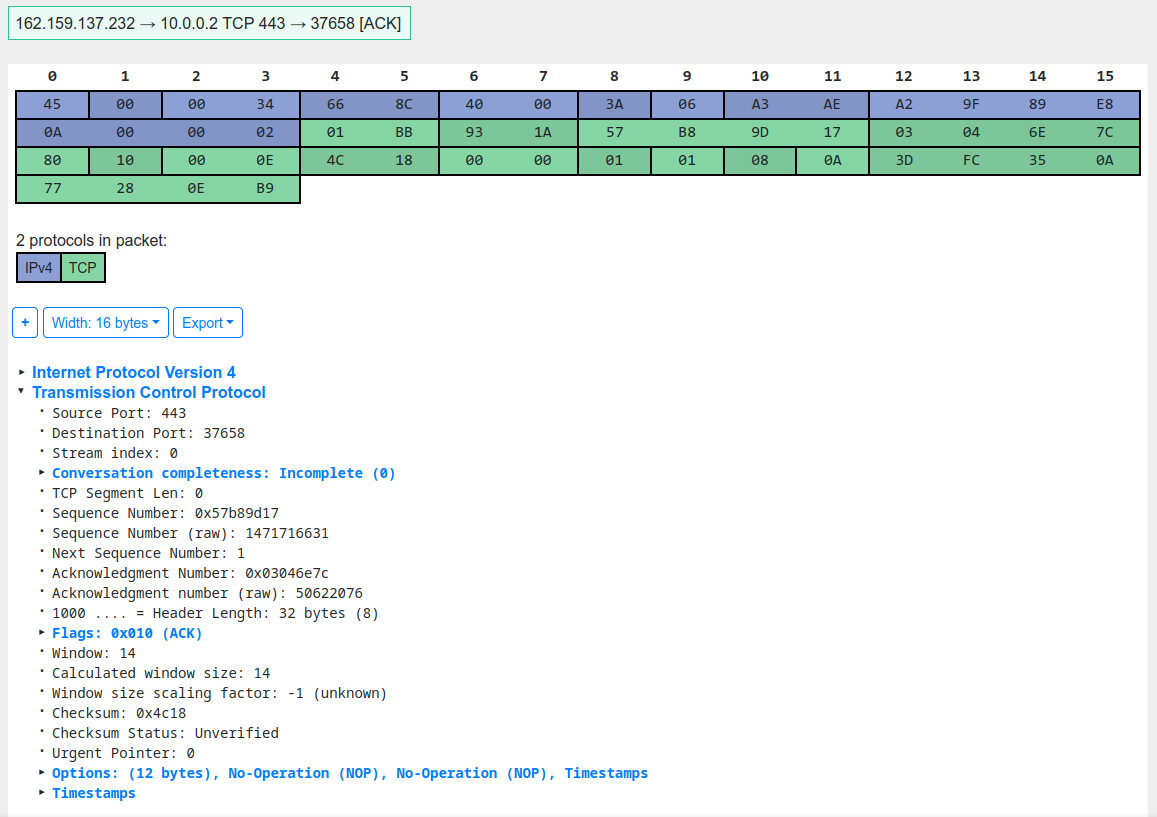
Task: Click the plus button next to Width
Action: click(24, 322)
